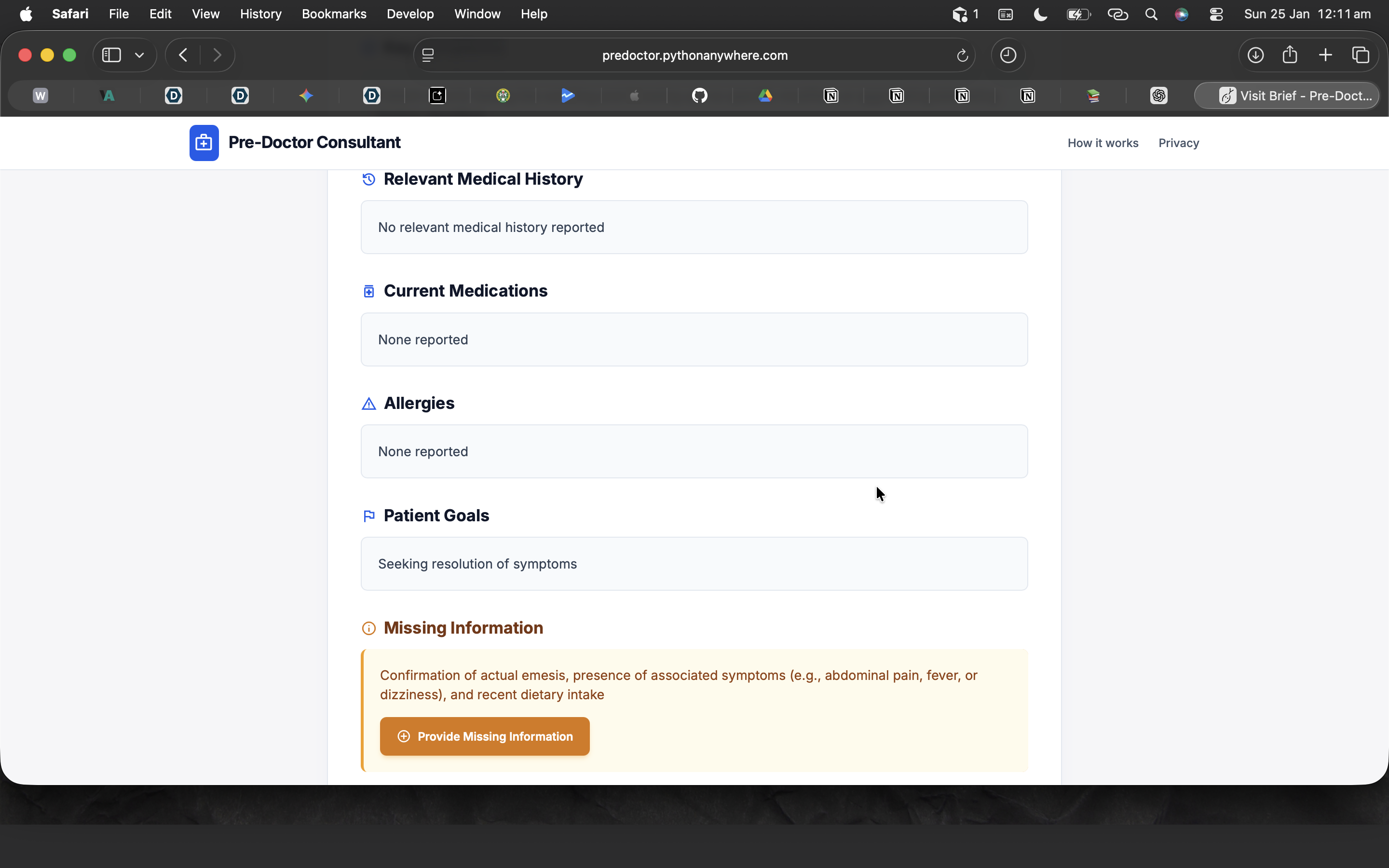Expand the sidebar options chevron dropdown
The width and height of the screenshot is (1389, 868).
click(x=139, y=55)
